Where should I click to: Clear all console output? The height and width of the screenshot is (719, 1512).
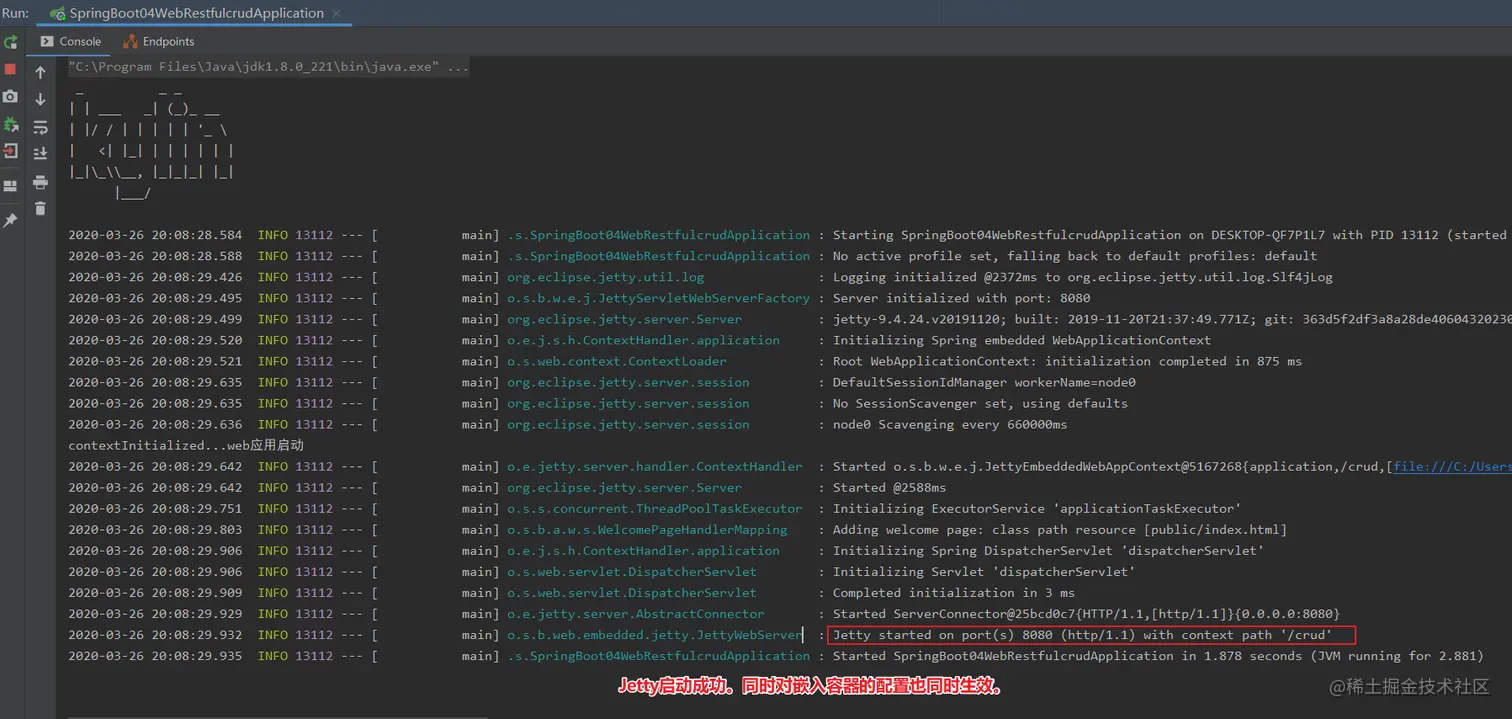pyautogui.click(x=40, y=208)
